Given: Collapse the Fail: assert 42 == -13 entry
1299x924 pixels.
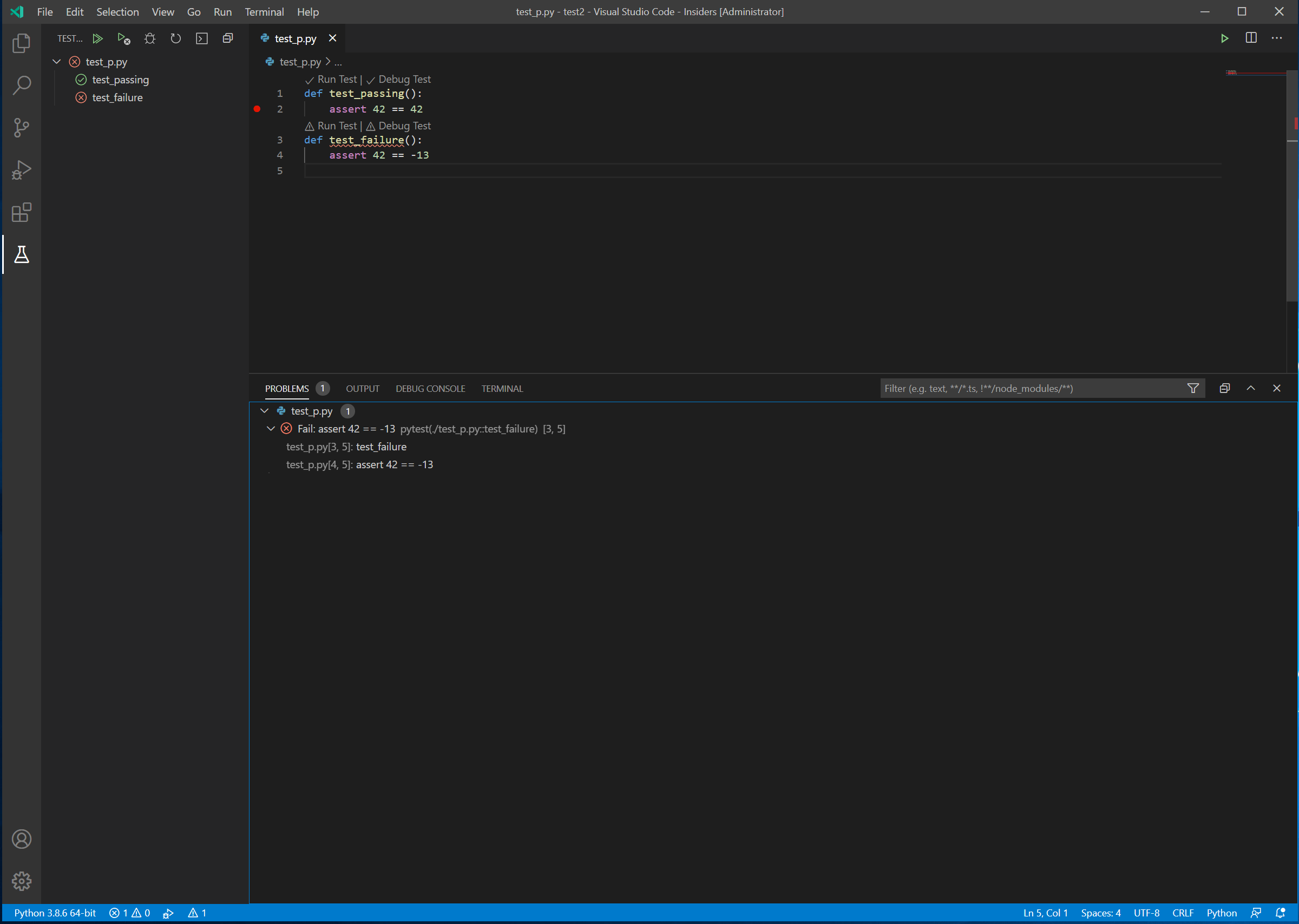Looking at the screenshot, I should 271,428.
